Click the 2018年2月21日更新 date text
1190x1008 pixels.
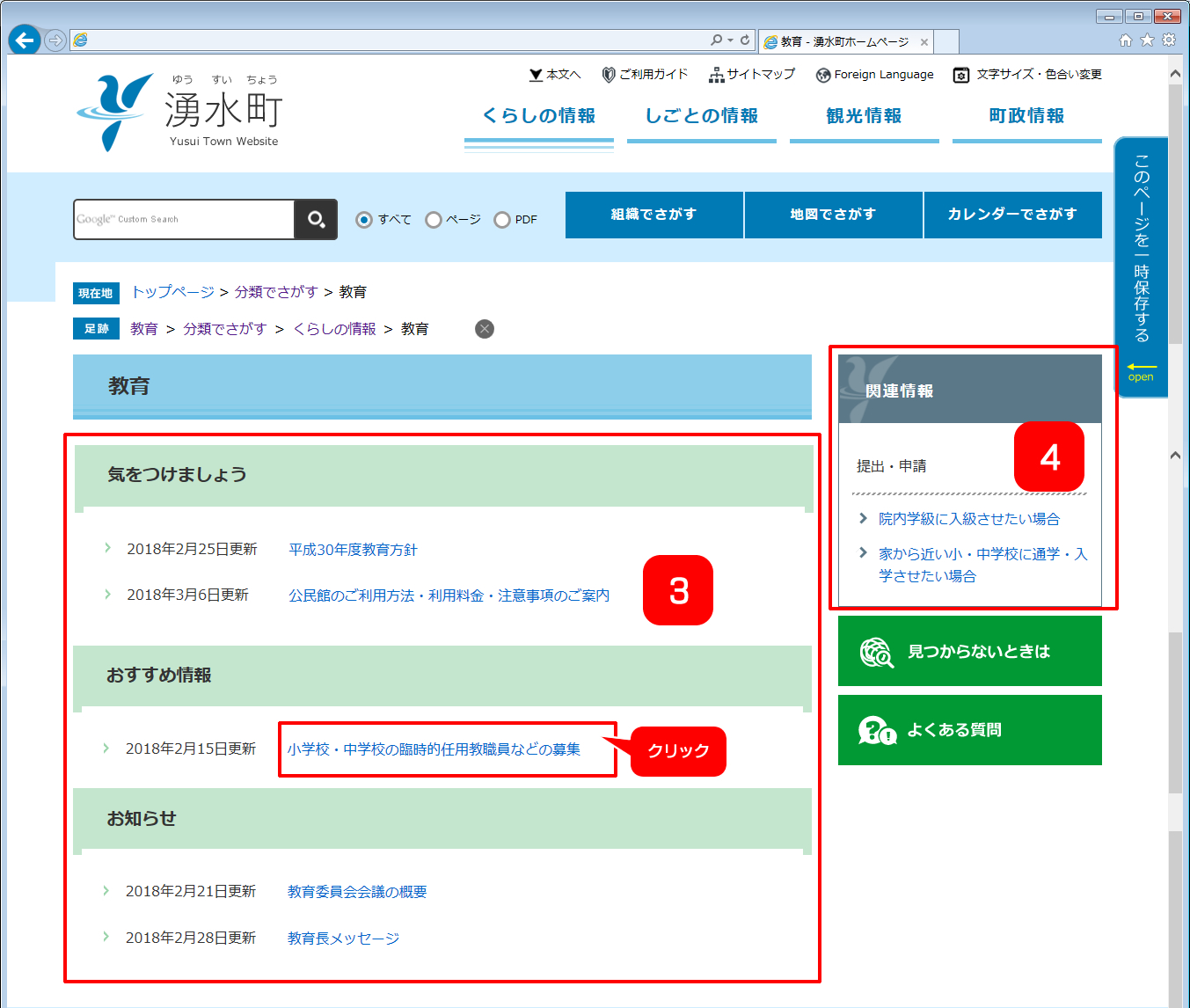(191, 891)
